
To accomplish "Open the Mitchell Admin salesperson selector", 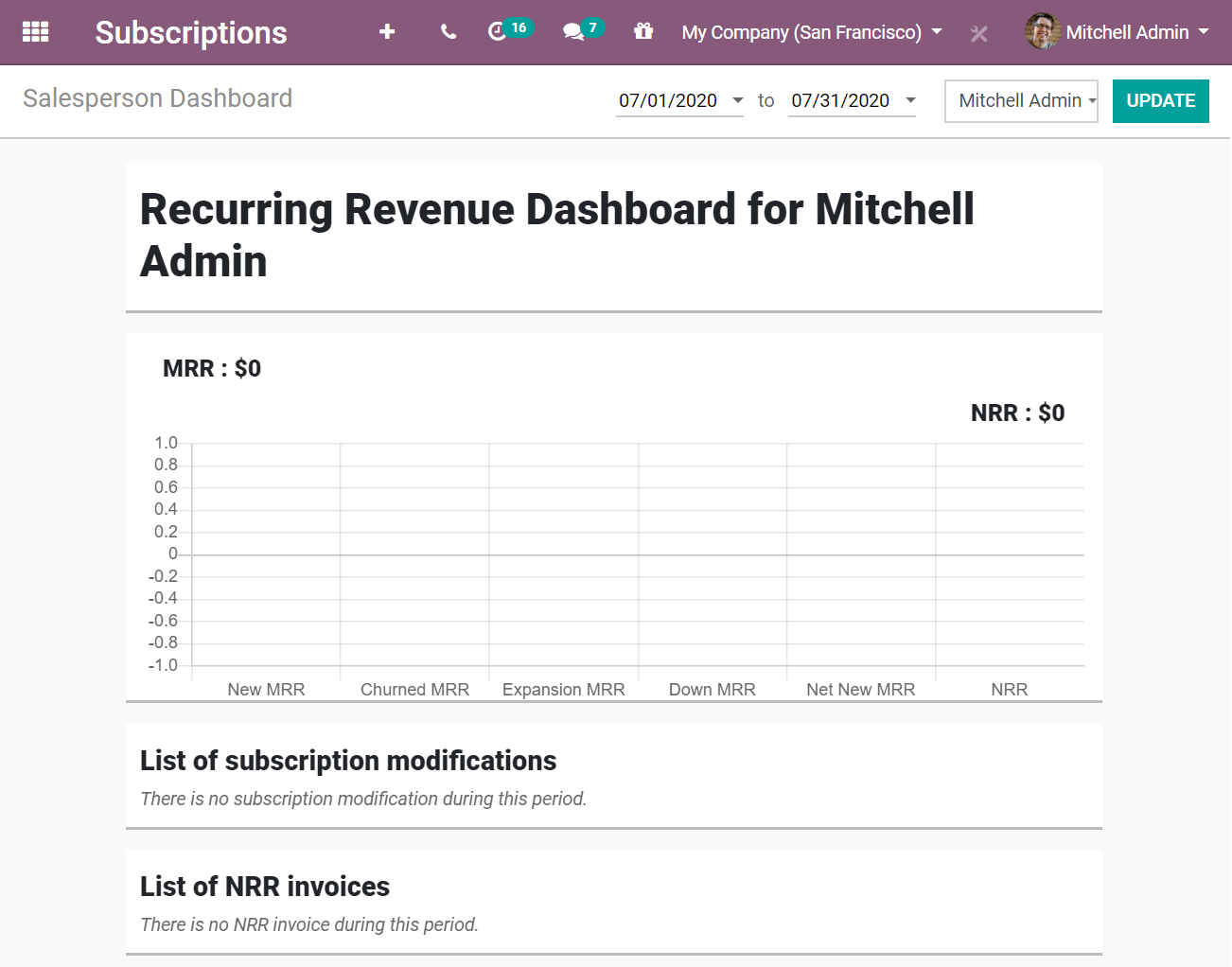I will (x=1021, y=100).
